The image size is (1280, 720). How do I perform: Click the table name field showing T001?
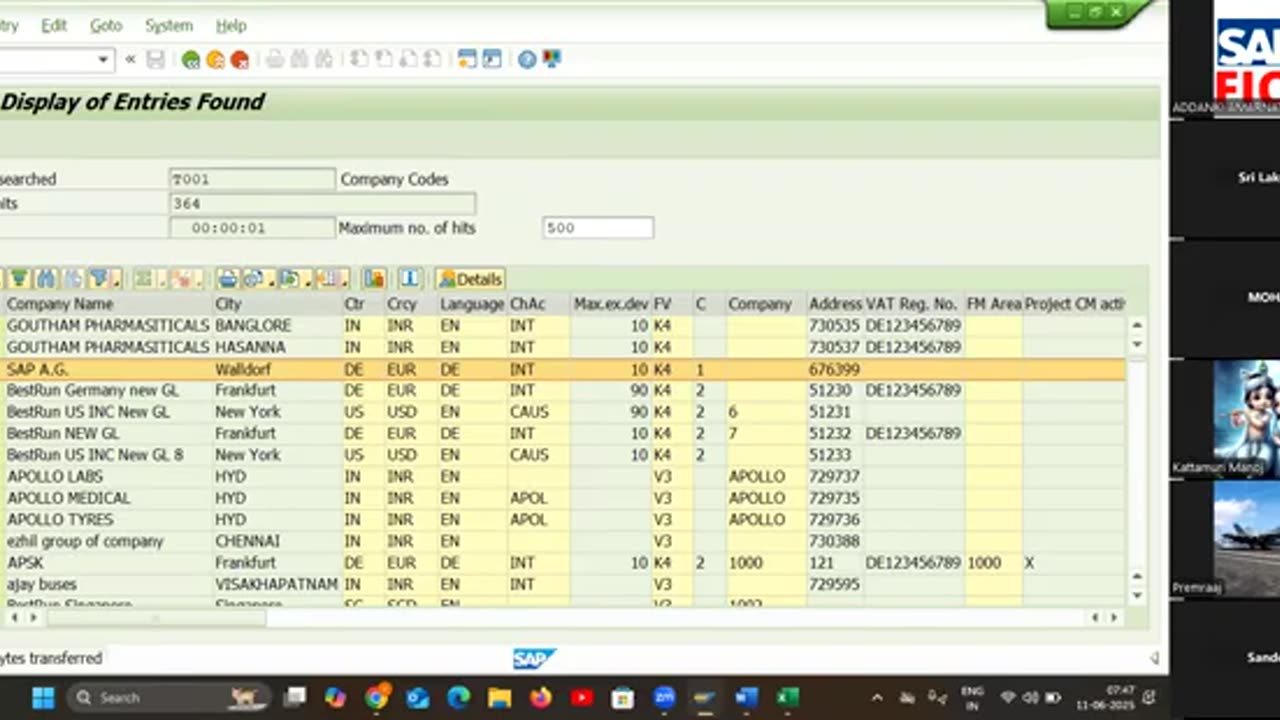coord(252,179)
